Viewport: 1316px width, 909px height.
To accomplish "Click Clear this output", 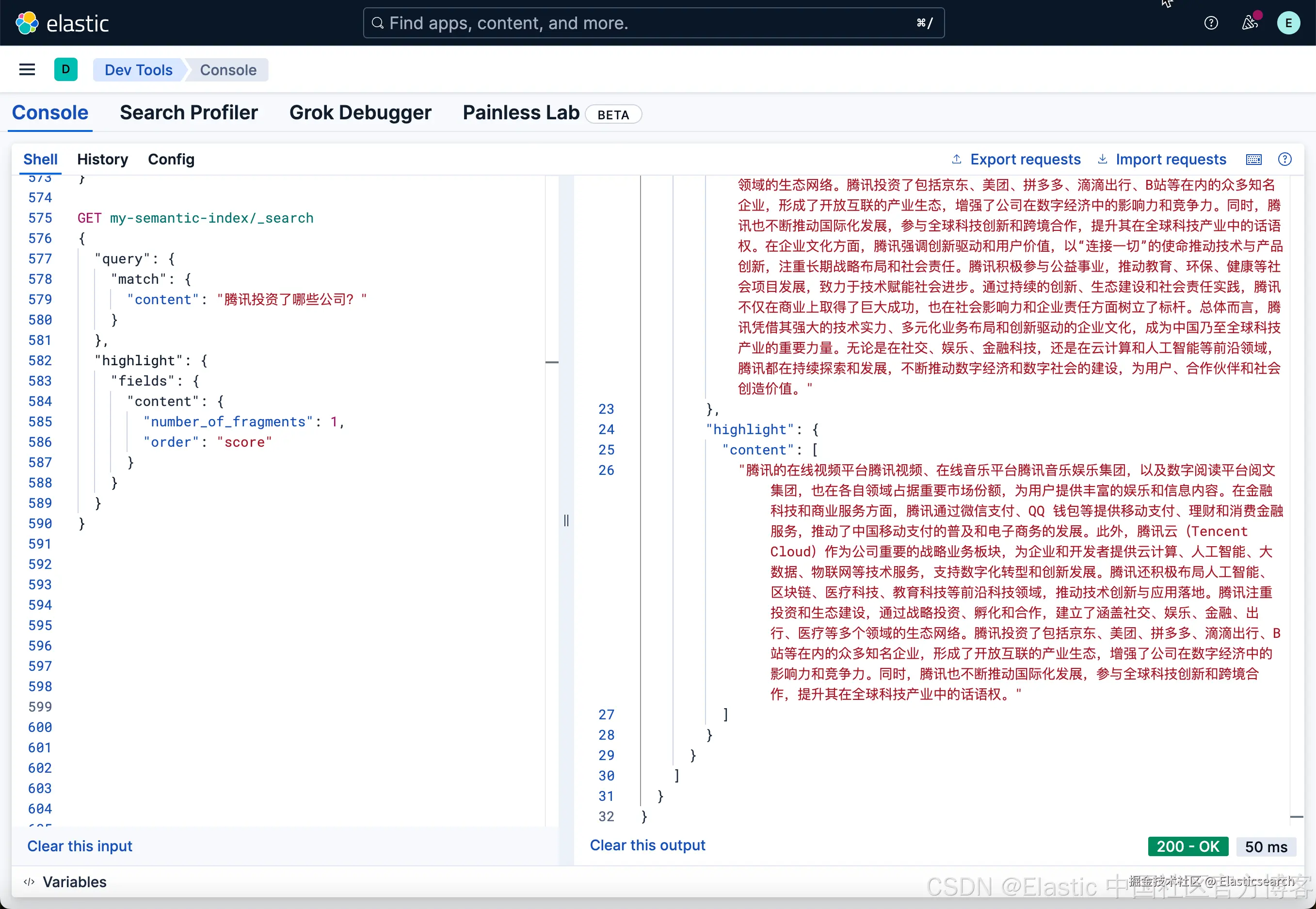I will point(647,845).
